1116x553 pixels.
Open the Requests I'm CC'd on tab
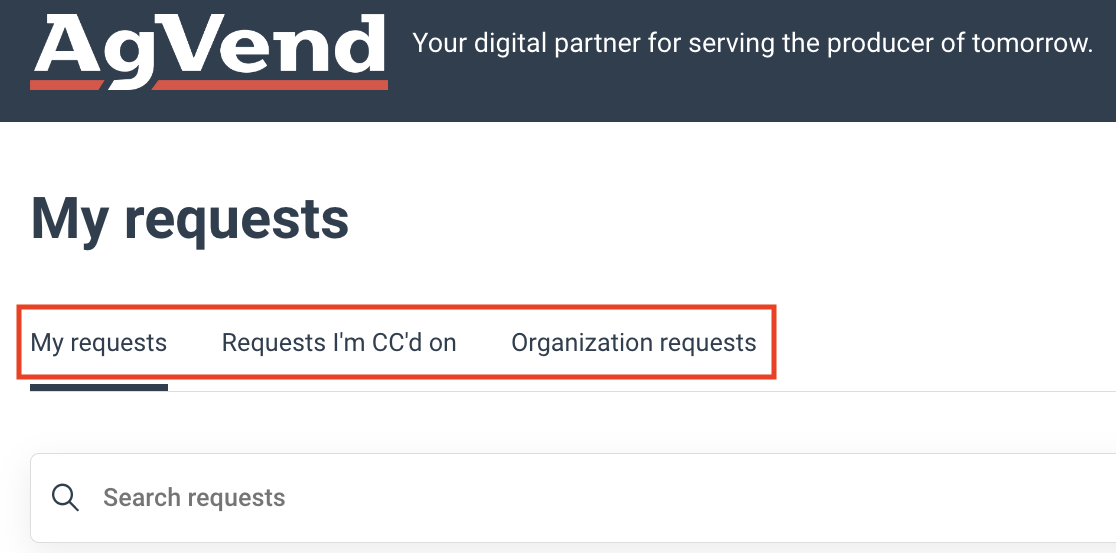339,342
